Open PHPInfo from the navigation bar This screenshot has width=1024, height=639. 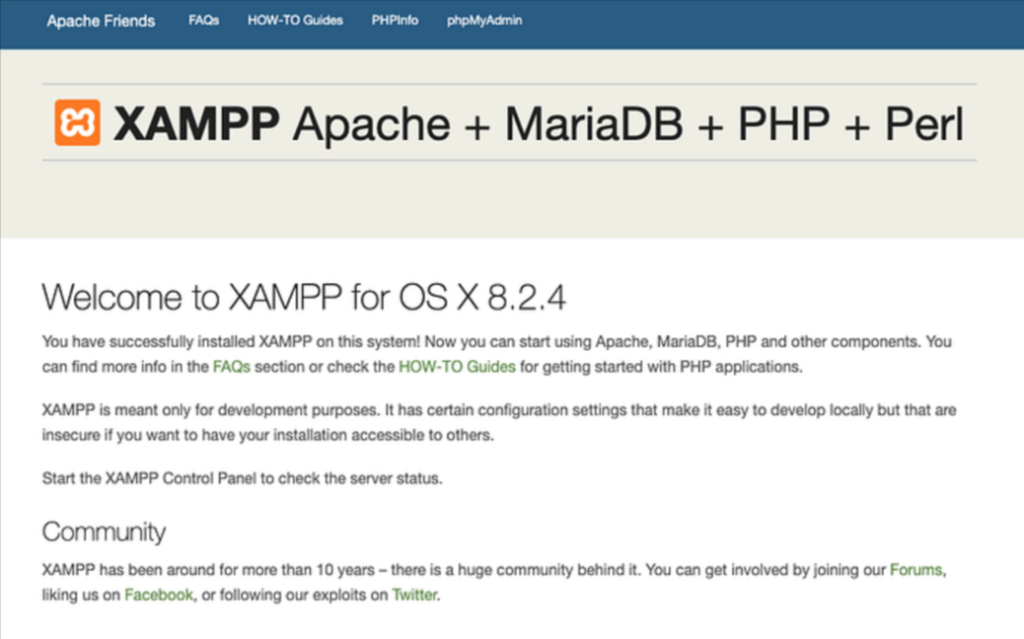click(x=395, y=21)
